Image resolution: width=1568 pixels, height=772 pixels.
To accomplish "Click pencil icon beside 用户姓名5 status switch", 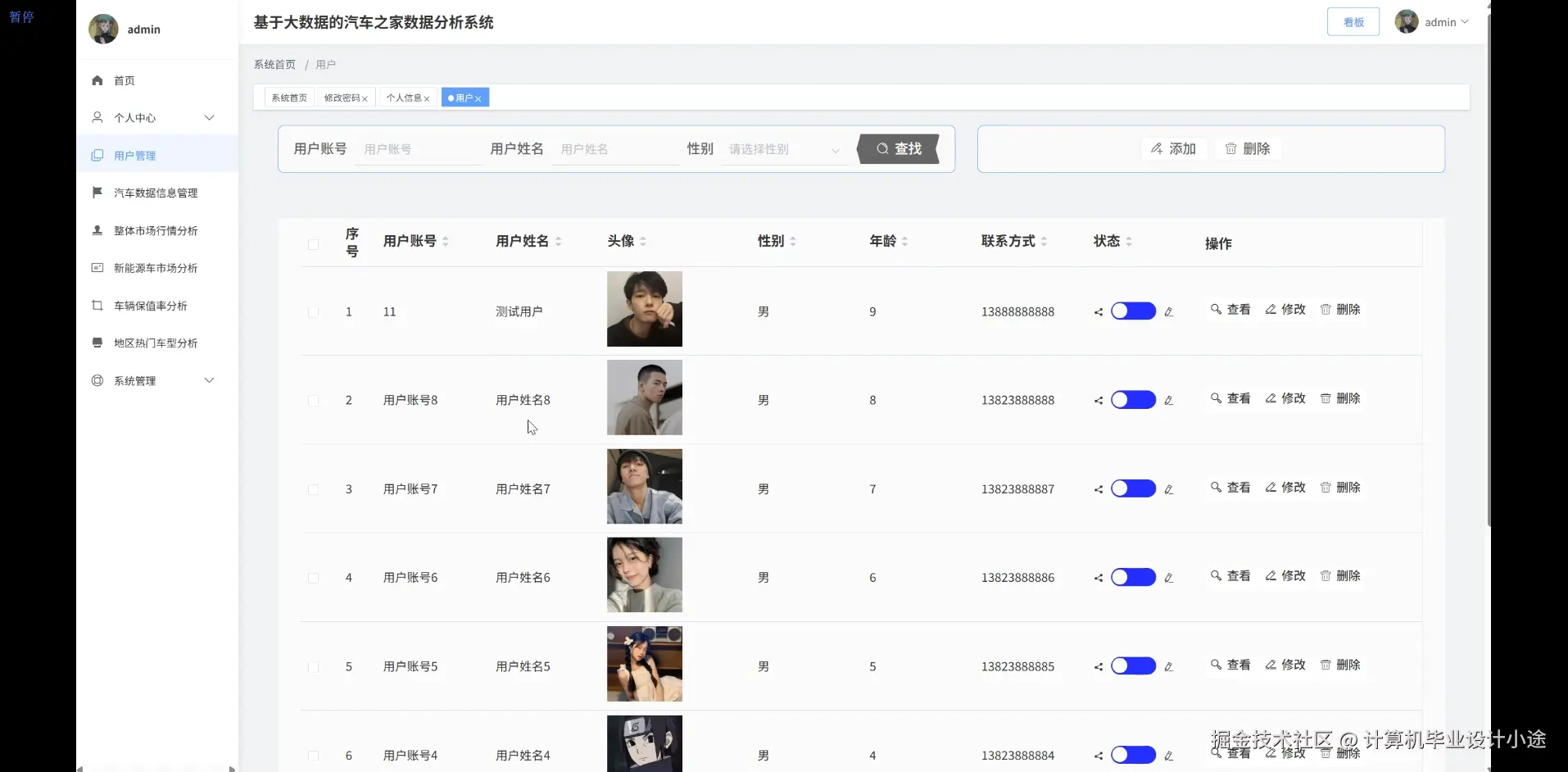I will 1169,666.
